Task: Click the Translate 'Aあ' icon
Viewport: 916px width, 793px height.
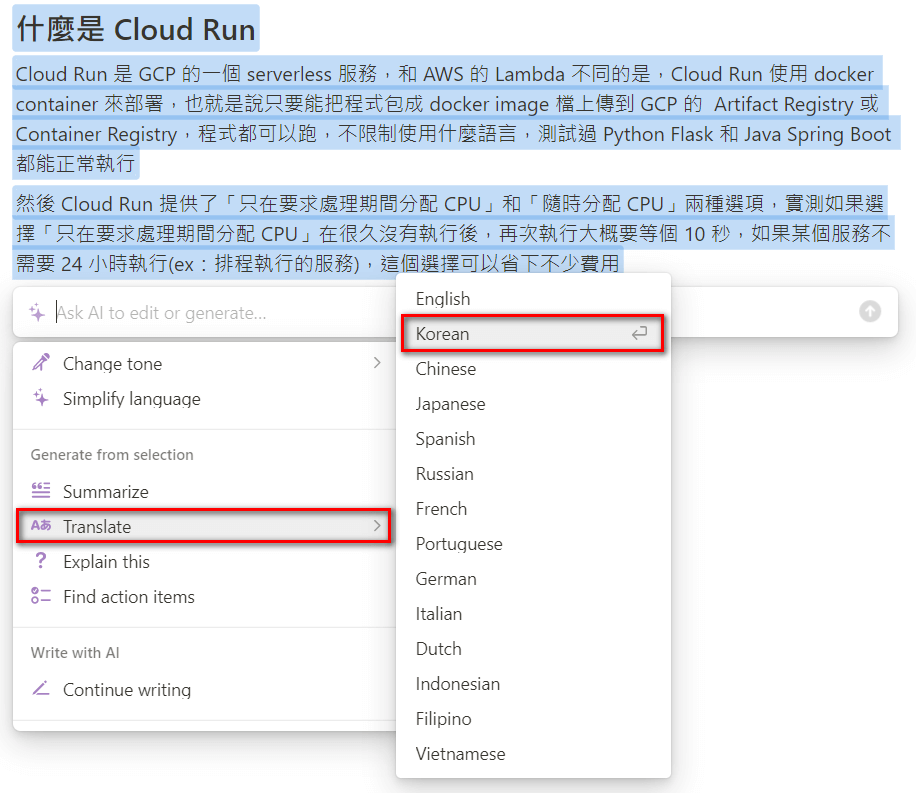Action: [x=43, y=527]
